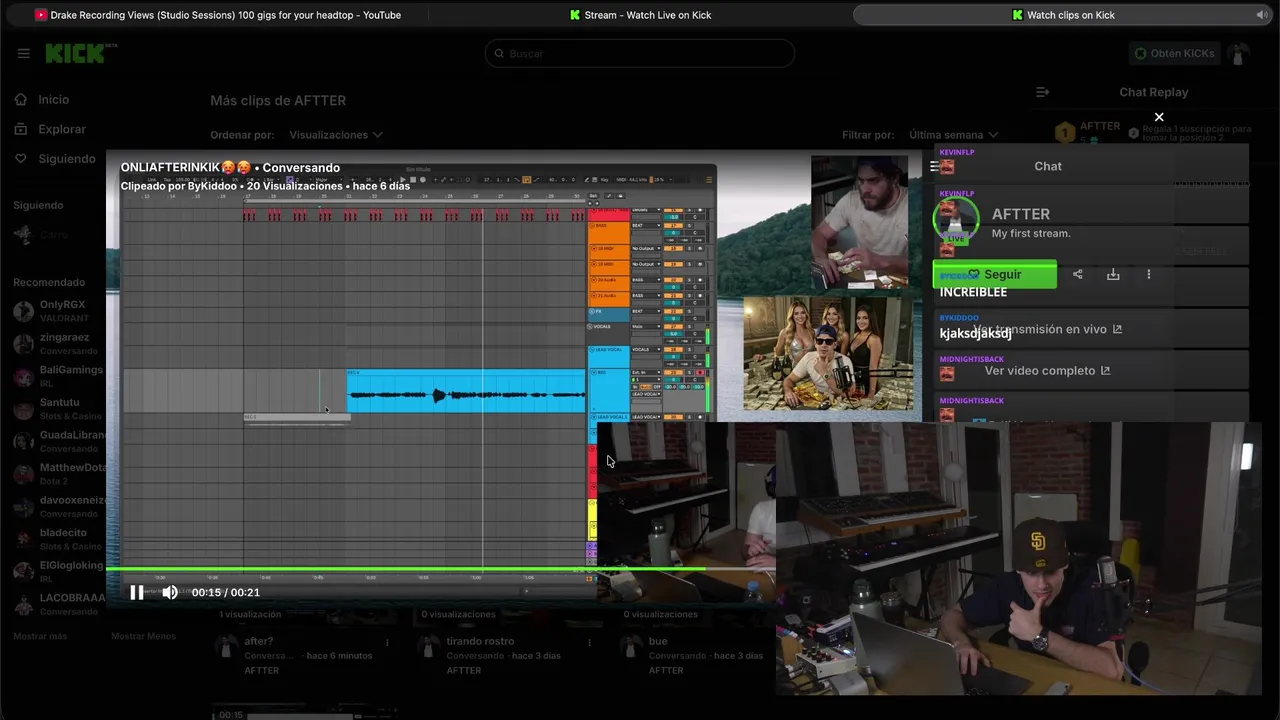Switch to the Stream - Watch Live on Kick tab
This screenshot has width=1280, height=720.
click(x=640, y=15)
